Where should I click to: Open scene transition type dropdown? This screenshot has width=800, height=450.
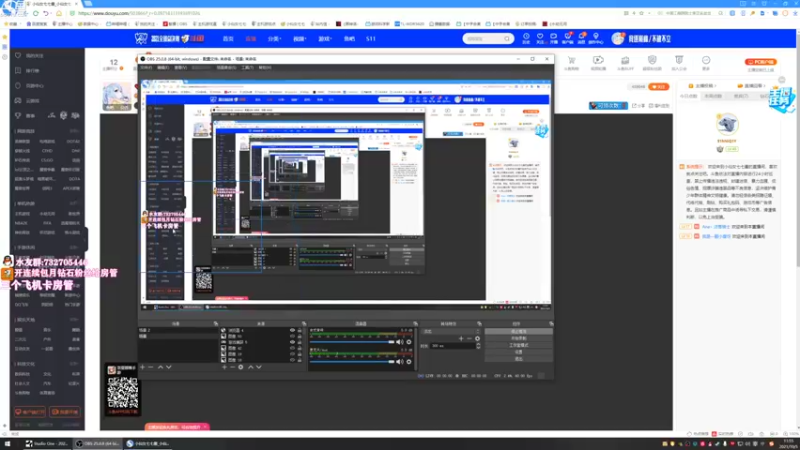451,331
